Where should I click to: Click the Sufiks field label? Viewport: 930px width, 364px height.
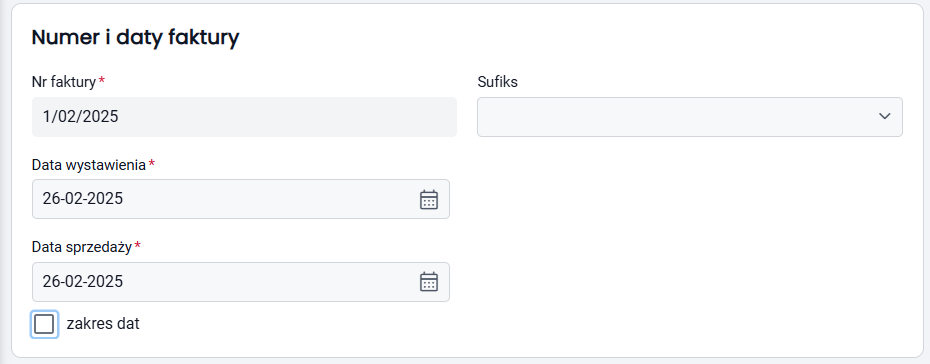497,82
